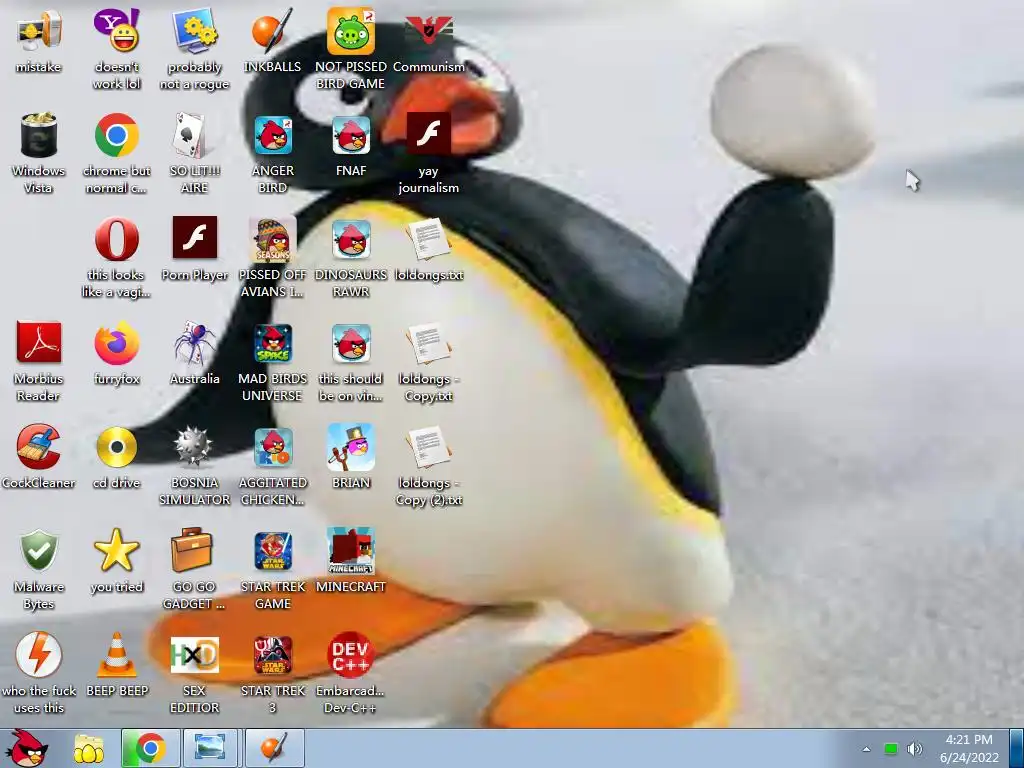Select 'this should be on vin...' icon
The image size is (1024, 768).
tap(351, 343)
